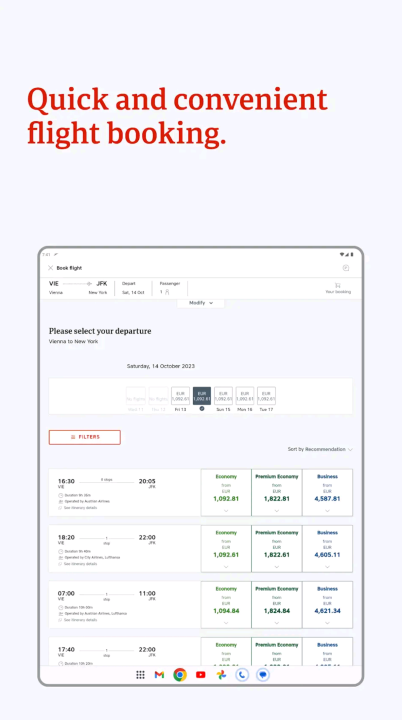Expand Business fare 4,605.11 for 18:20 flight
This screenshot has width=402, height=720.
pyautogui.click(x=328, y=548)
